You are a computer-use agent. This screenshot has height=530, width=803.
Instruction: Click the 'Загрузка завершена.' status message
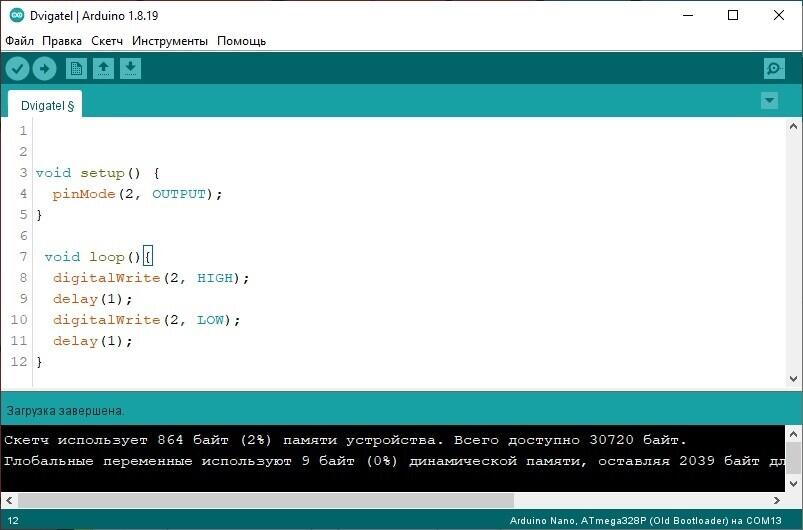(65, 411)
